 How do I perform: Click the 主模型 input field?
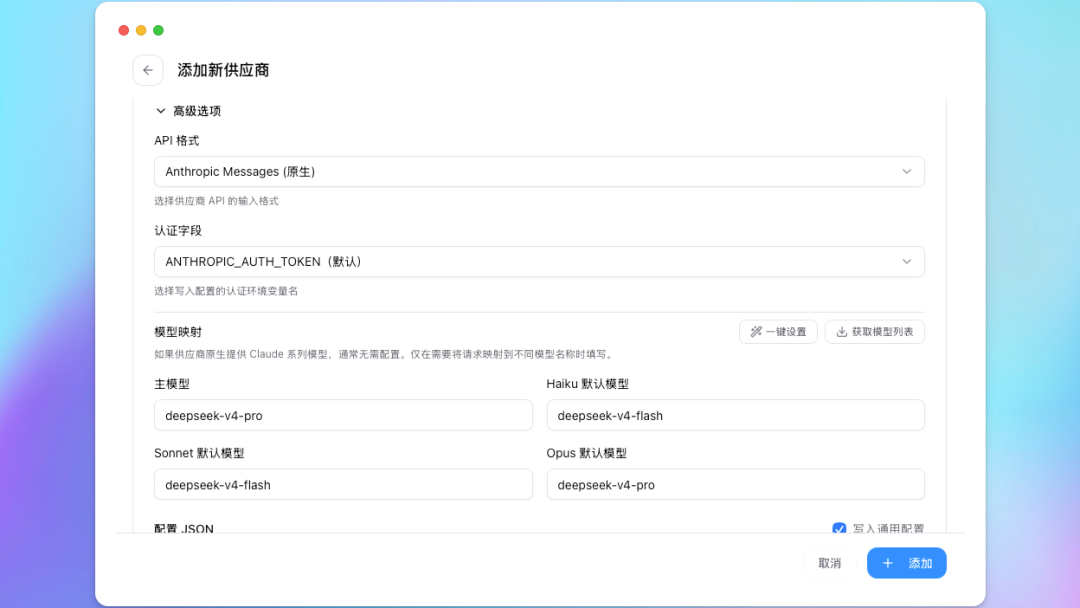(x=343, y=415)
